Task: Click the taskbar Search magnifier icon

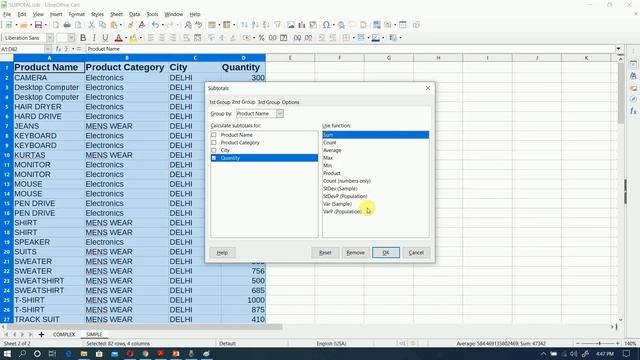Action: click(x=22, y=353)
